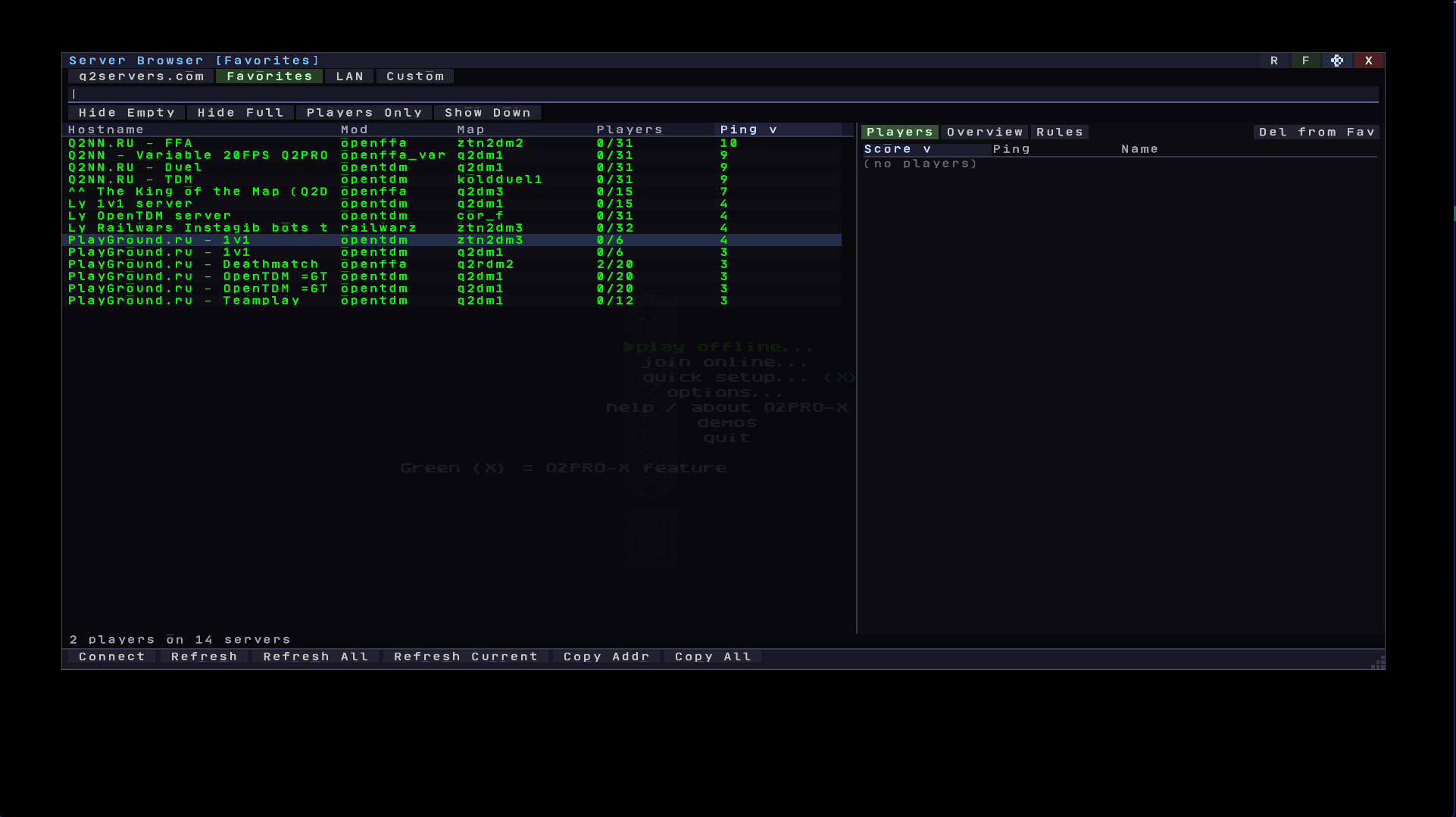Switch to the Overview tab
Viewport: 1456px width, 817px height.
point(983,131)
